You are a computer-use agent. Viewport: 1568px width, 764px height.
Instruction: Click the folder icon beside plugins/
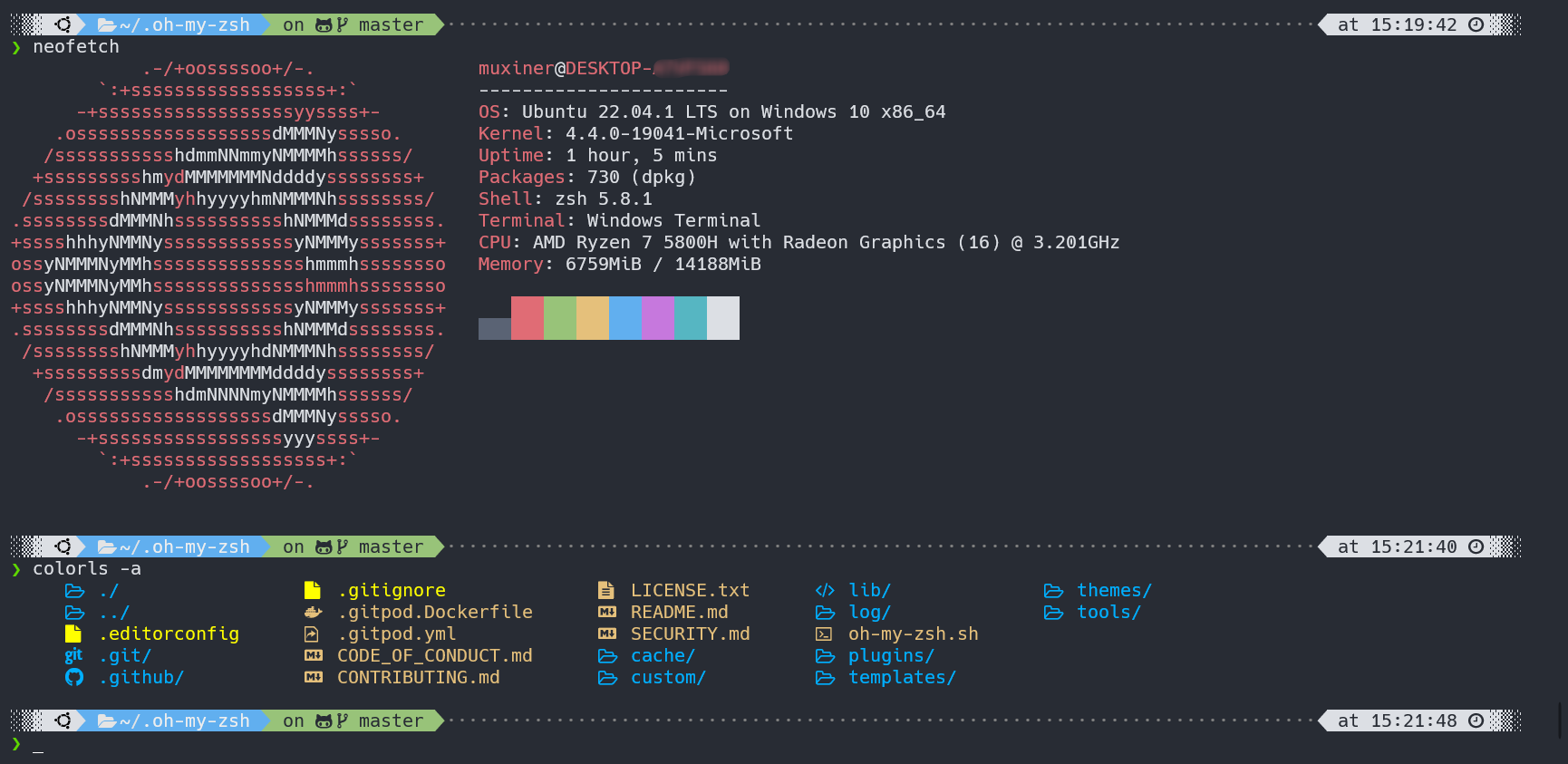tap(825, 656)
